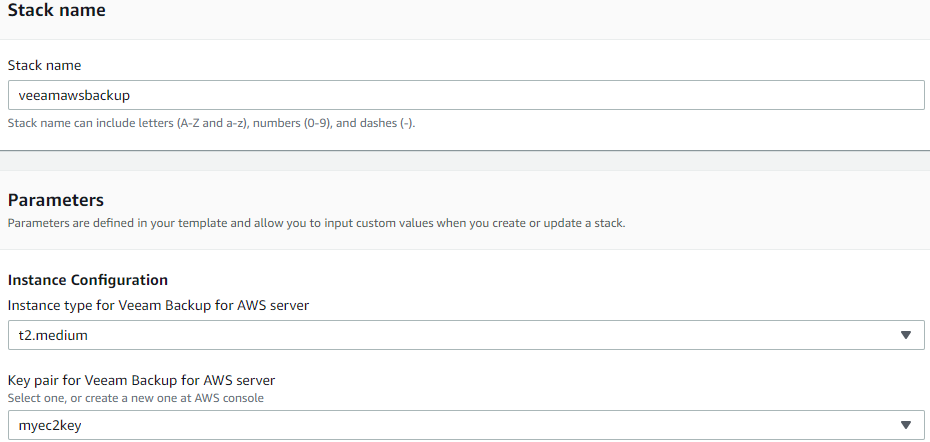Click the Parameters section heading

tap(56, 200)
